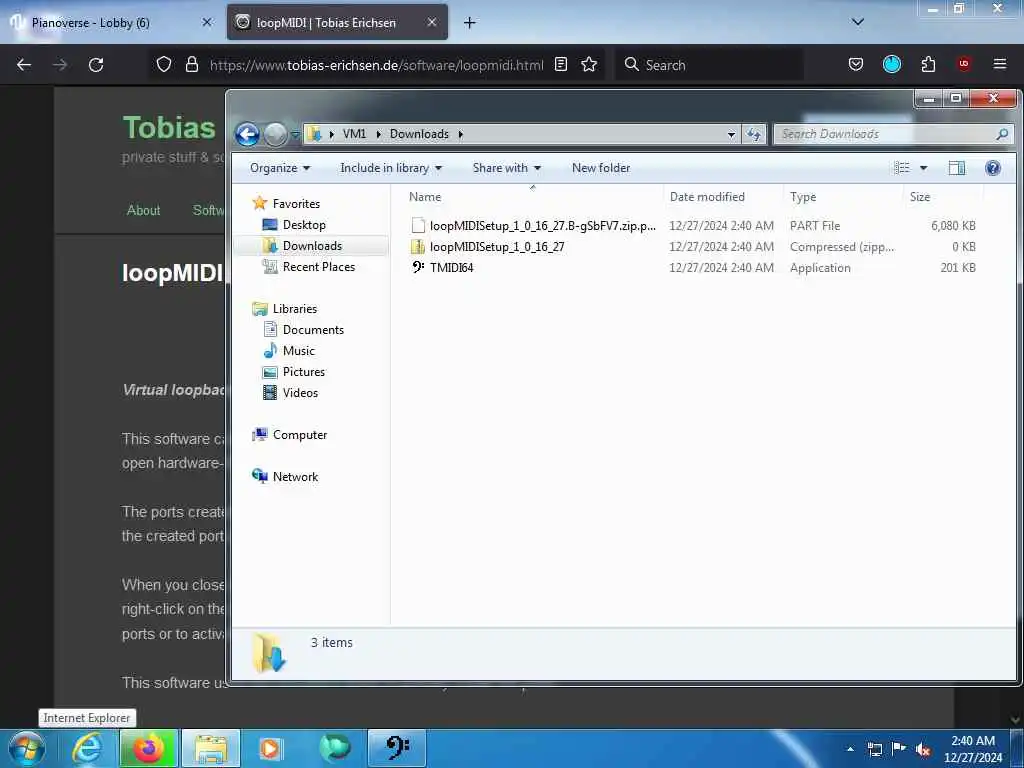Open Documents library
The image size is (1024, 768).
[x=313, y=330]
